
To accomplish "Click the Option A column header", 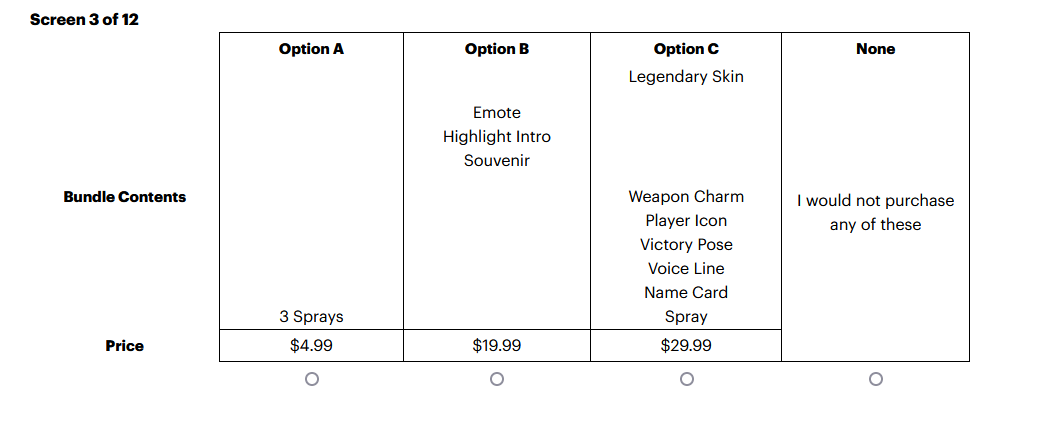I will [x=311, y=49].
